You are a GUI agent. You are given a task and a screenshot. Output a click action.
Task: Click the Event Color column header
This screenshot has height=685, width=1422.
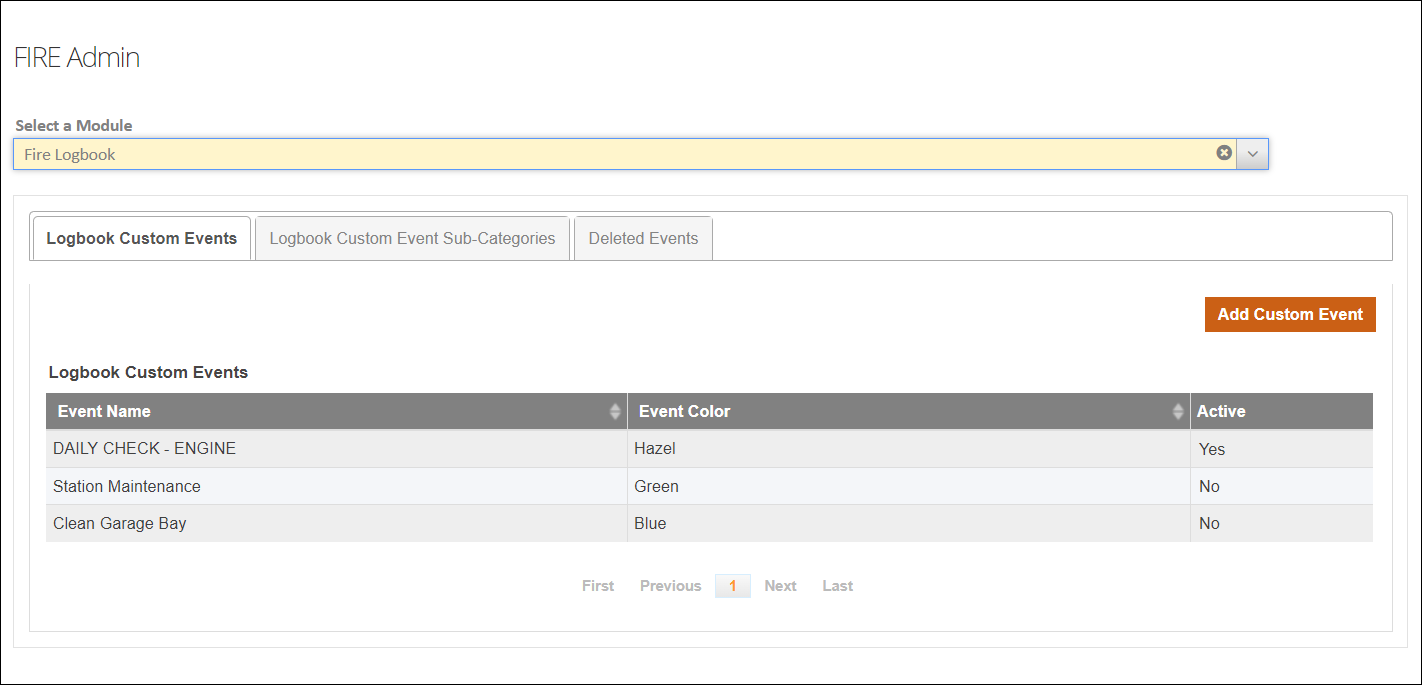[x=685, y=411]
